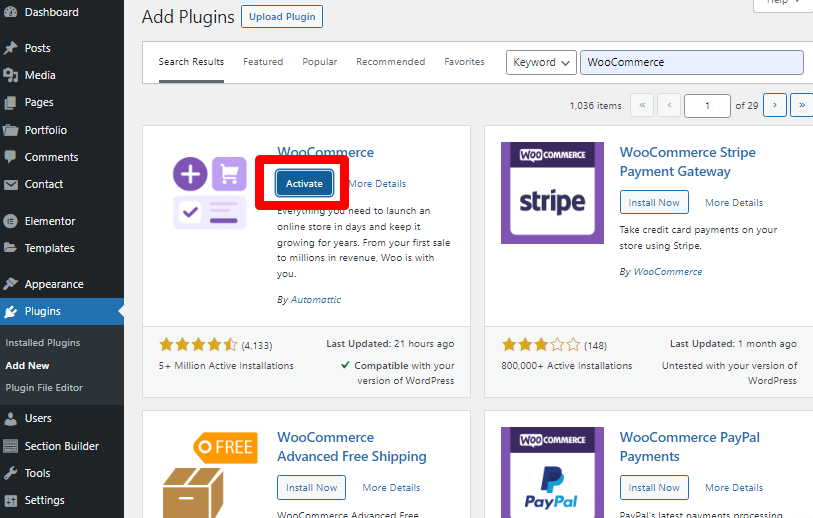Click the Tools wrench icon

click(x=10, y=473)
